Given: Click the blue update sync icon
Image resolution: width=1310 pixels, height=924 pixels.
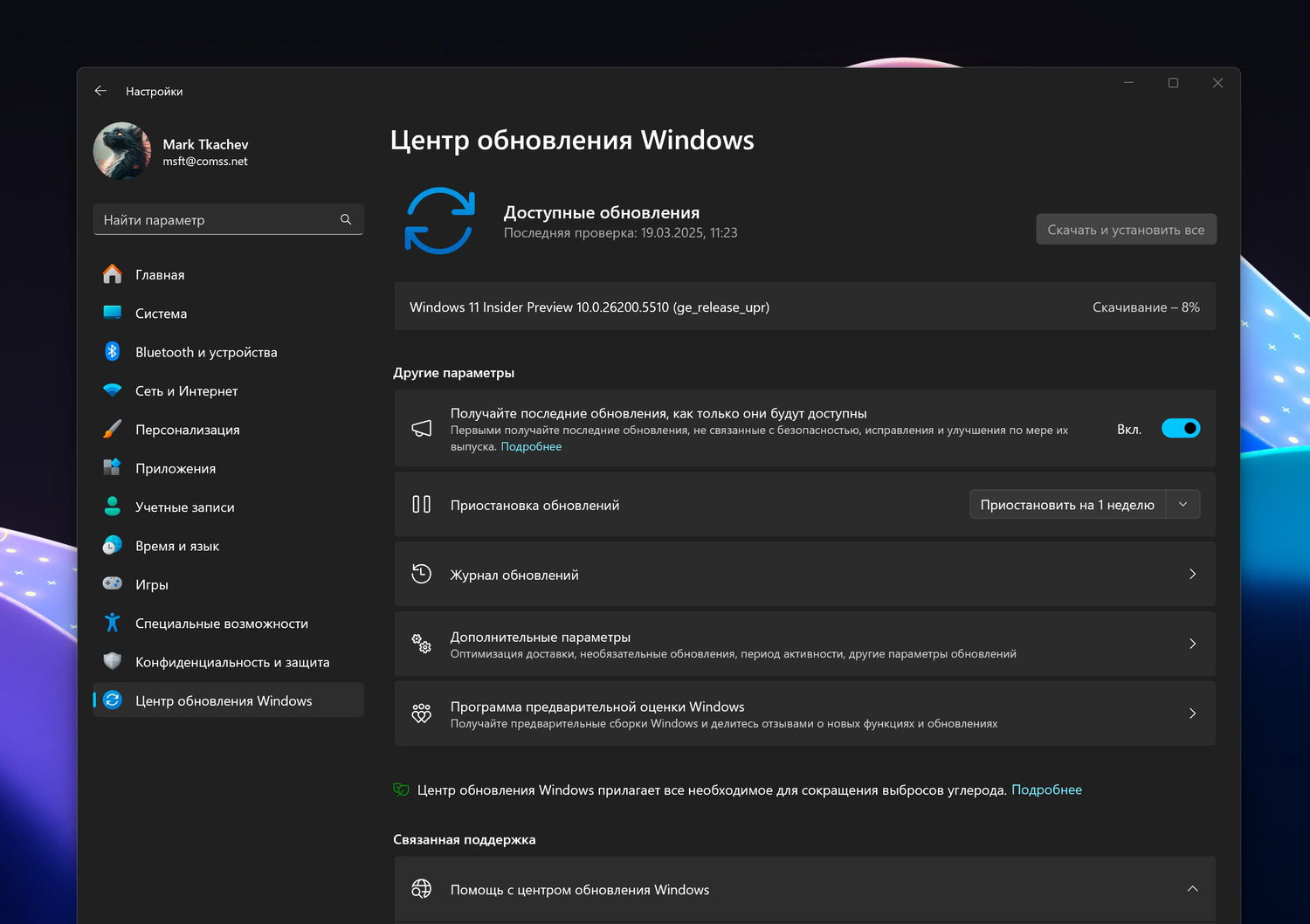Looking at the screenshot, I should tap(439, 221).
